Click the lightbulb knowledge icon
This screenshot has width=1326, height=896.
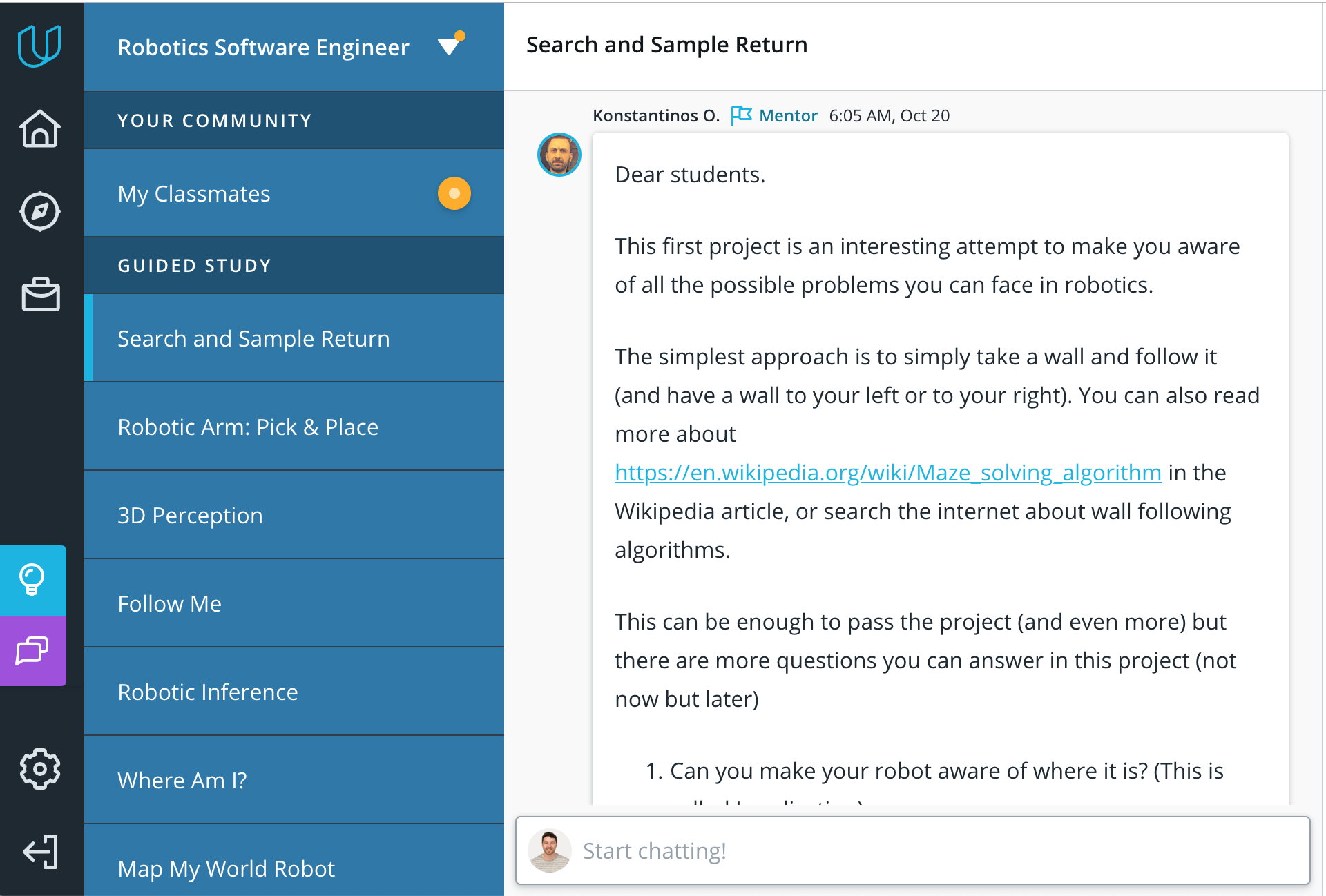(32, 580)
